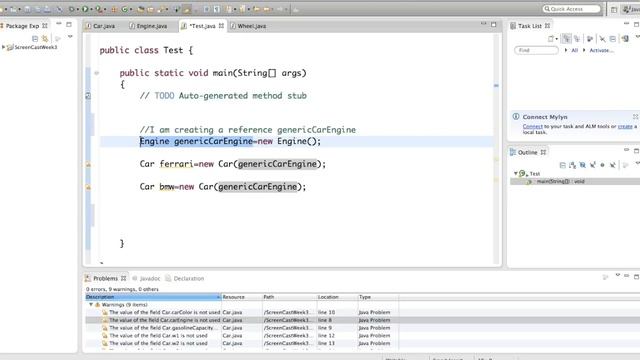The width and height of the screenshot is (640, 360).
Task: Toggle Scheduled view in Task List toolbar
Action: [577, 39]
